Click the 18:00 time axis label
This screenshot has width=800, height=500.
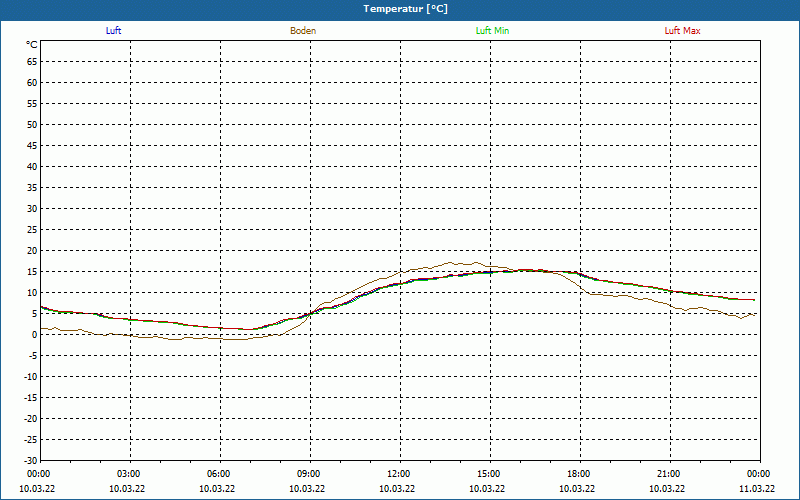[x=579, y=474]
